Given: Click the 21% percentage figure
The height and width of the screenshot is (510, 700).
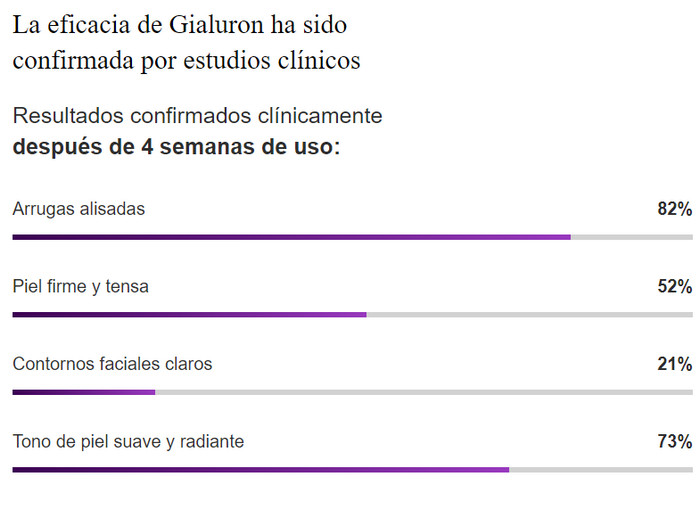Looking at the screenshot, I should click(x=674, y=364).
